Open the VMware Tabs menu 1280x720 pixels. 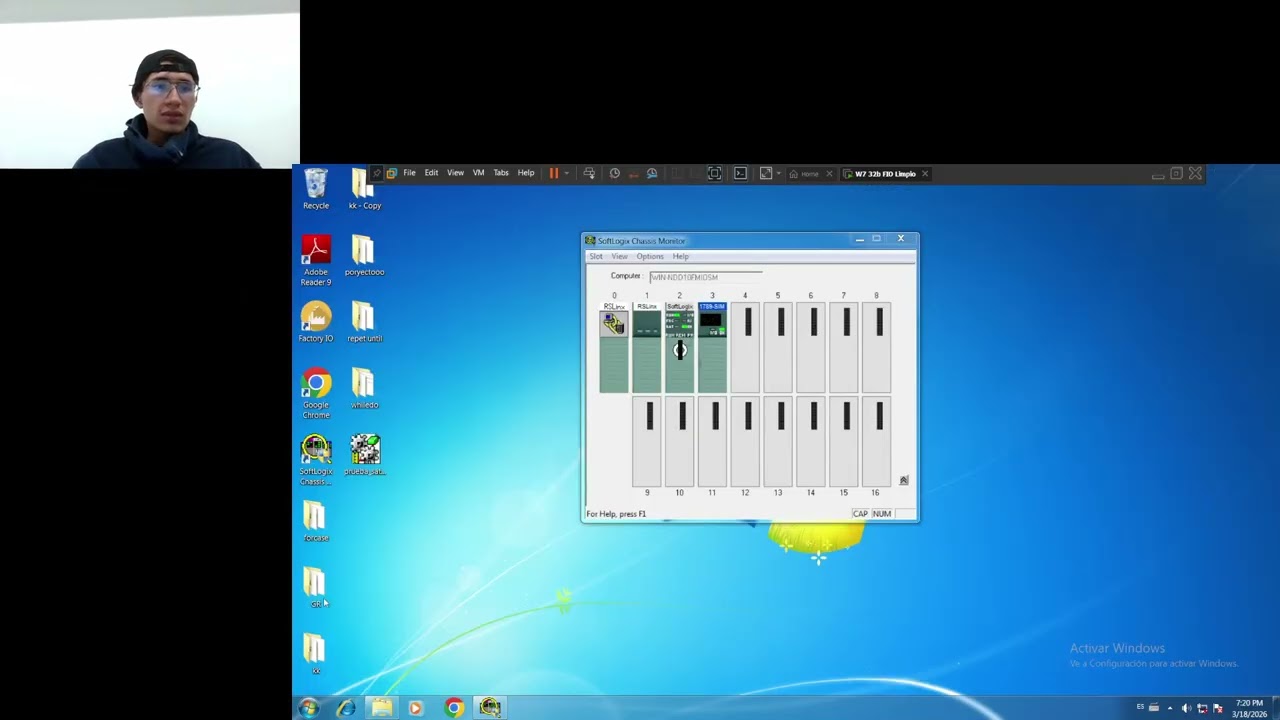click(x=501, y=173)
